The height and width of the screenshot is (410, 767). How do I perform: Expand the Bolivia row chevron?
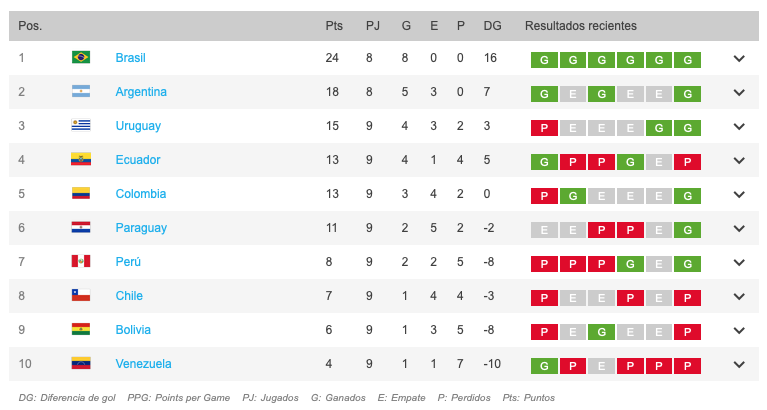click(739, 330)
